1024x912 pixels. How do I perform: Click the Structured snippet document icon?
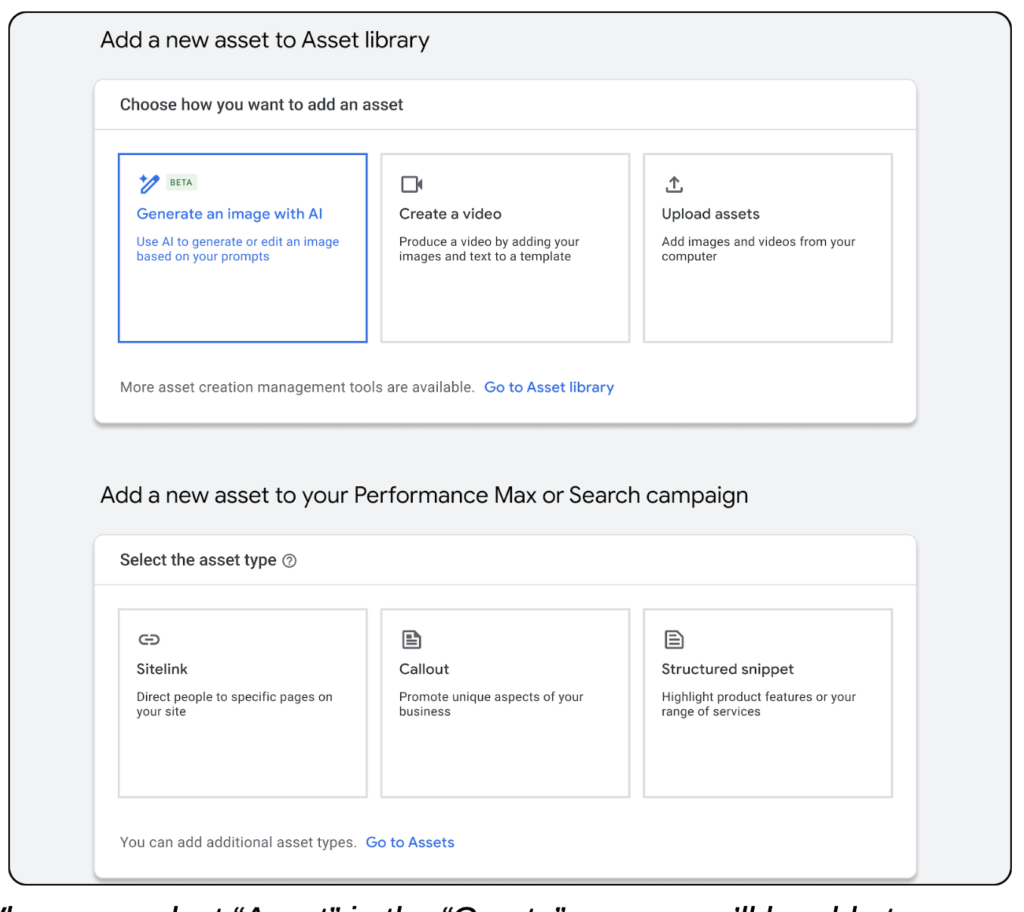(x=674, y=640)
